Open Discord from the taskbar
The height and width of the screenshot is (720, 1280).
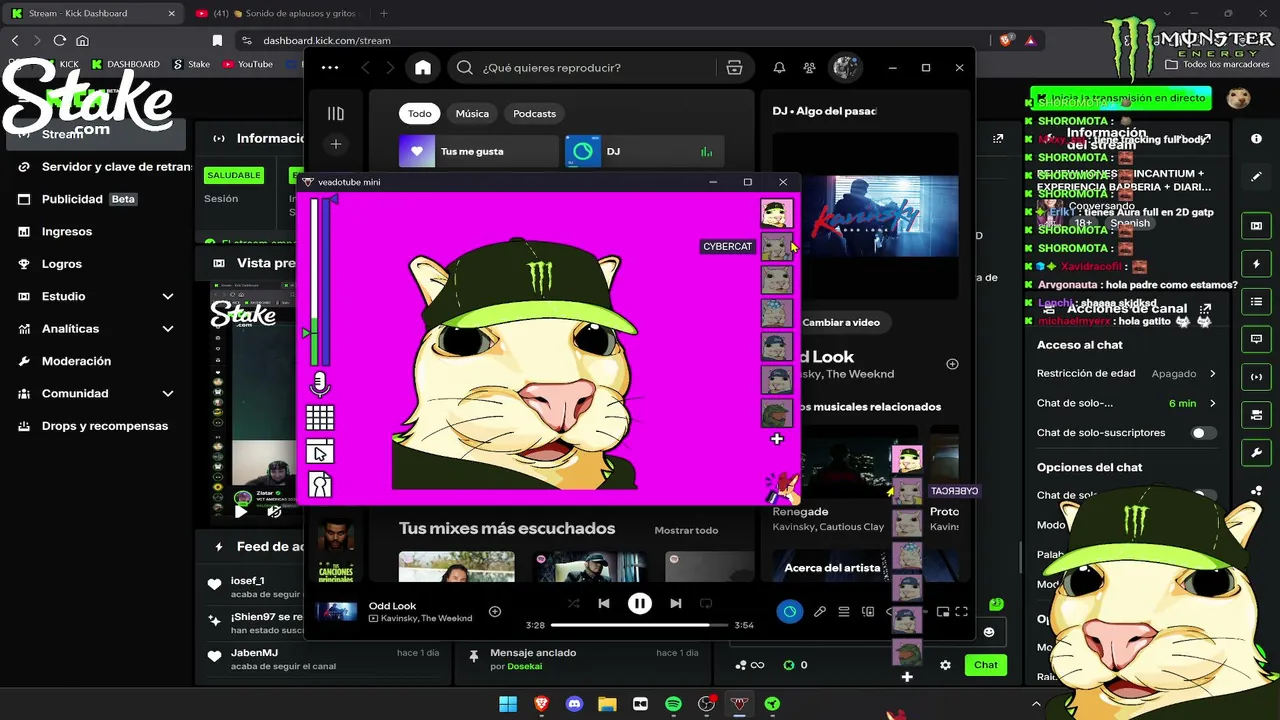tap(574, 704)
